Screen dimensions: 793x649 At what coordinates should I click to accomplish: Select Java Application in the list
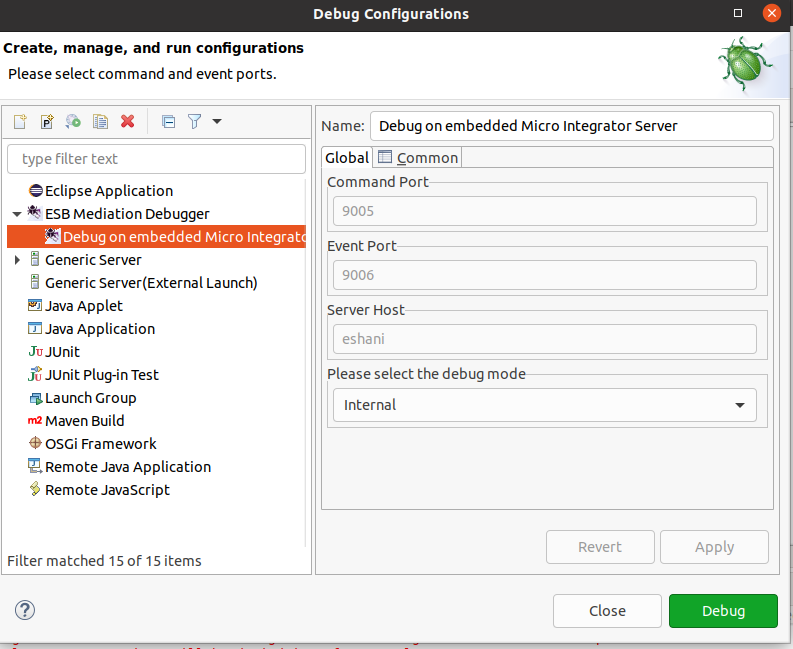coord(100,329)
